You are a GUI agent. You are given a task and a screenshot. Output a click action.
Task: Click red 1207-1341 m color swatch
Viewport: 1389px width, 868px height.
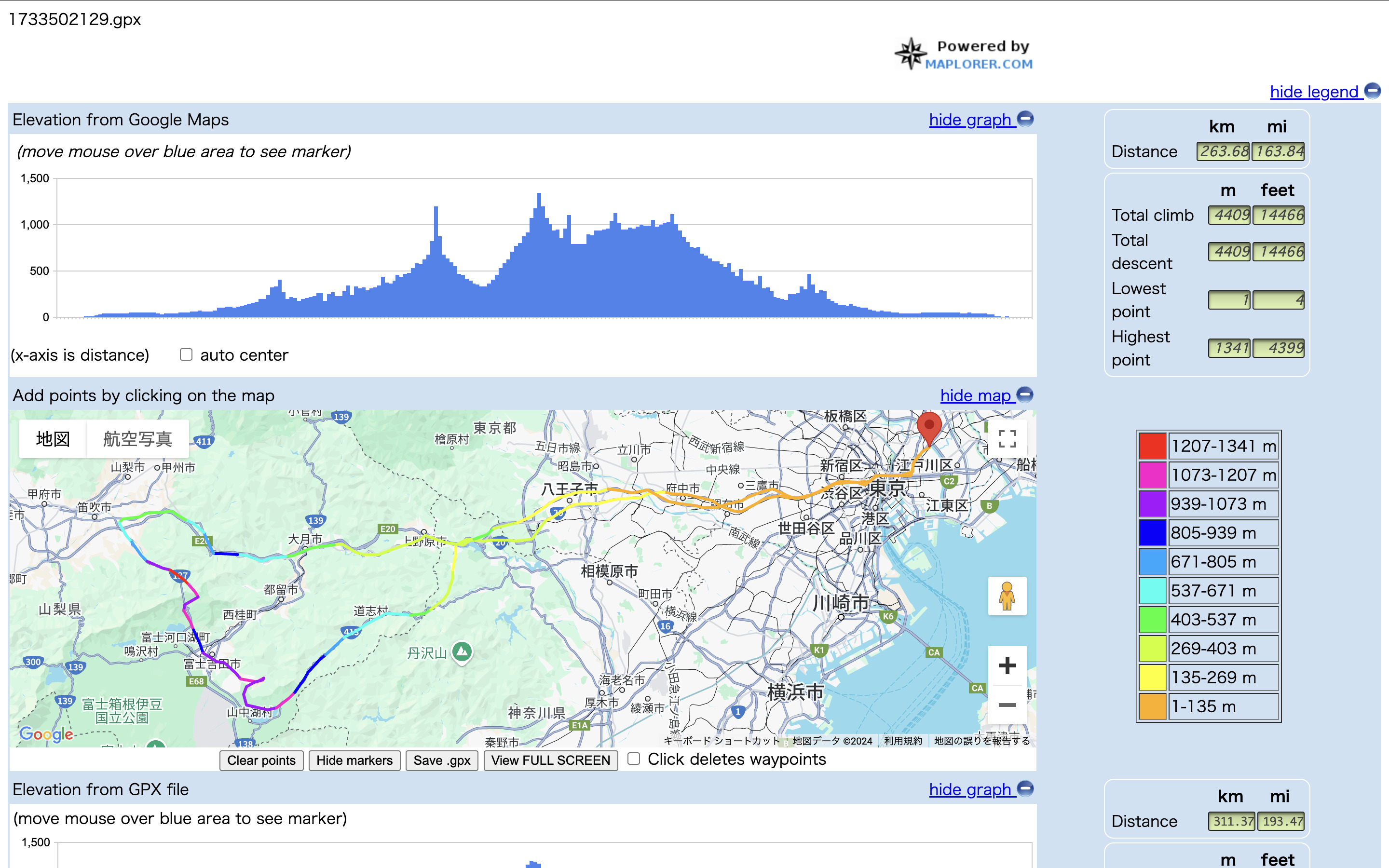pyautogui.click(x=1152, y=446)
